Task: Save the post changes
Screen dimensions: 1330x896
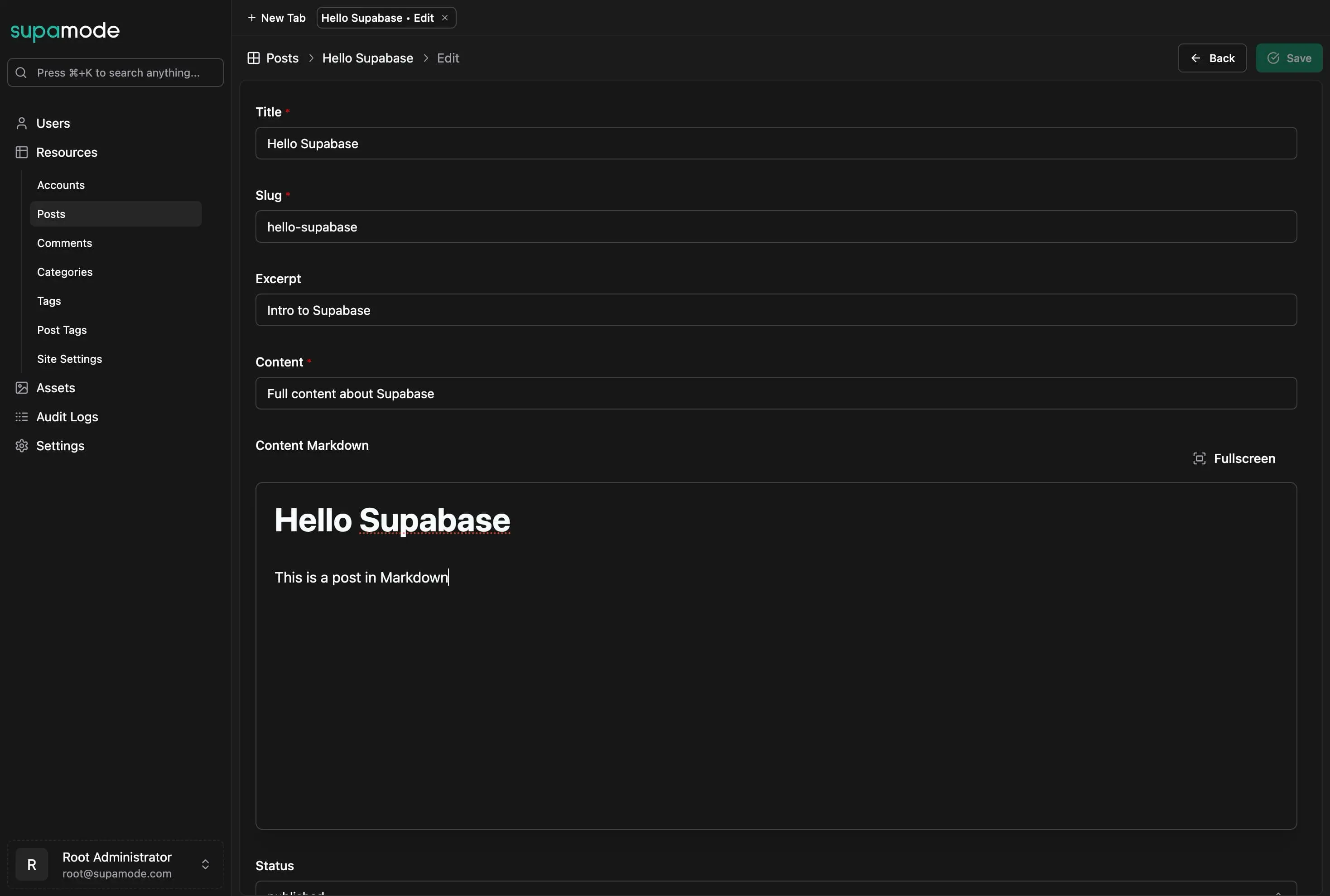Action: pos(1289,58)
